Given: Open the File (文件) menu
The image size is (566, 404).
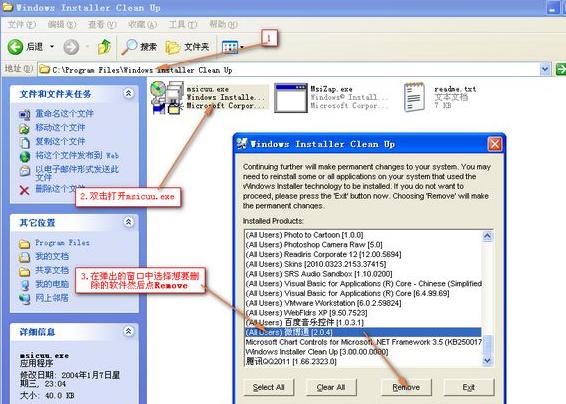Looking at the screenshot, I should pyautogui.click(x=21, y=24).
